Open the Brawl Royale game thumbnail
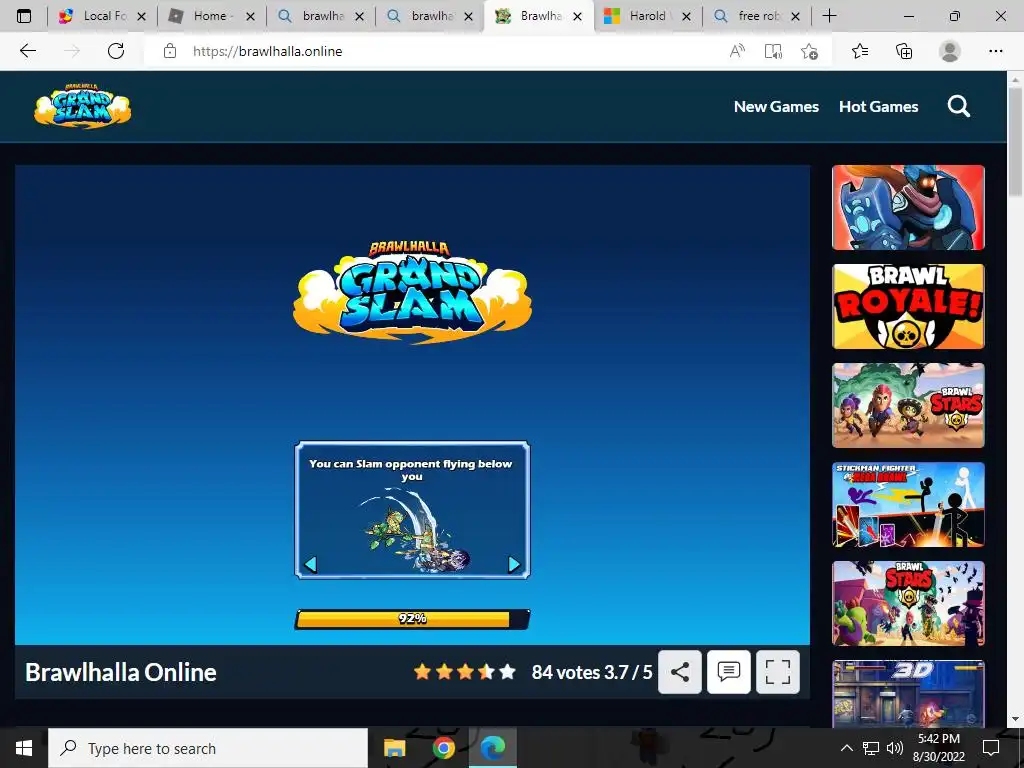 [x=908, y=306]
